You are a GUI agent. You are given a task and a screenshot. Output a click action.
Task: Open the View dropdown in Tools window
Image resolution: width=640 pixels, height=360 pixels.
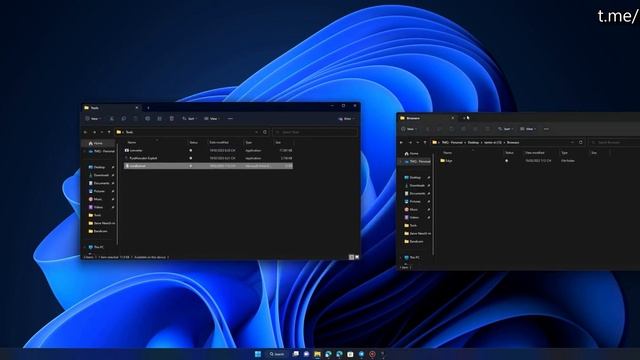212,119
